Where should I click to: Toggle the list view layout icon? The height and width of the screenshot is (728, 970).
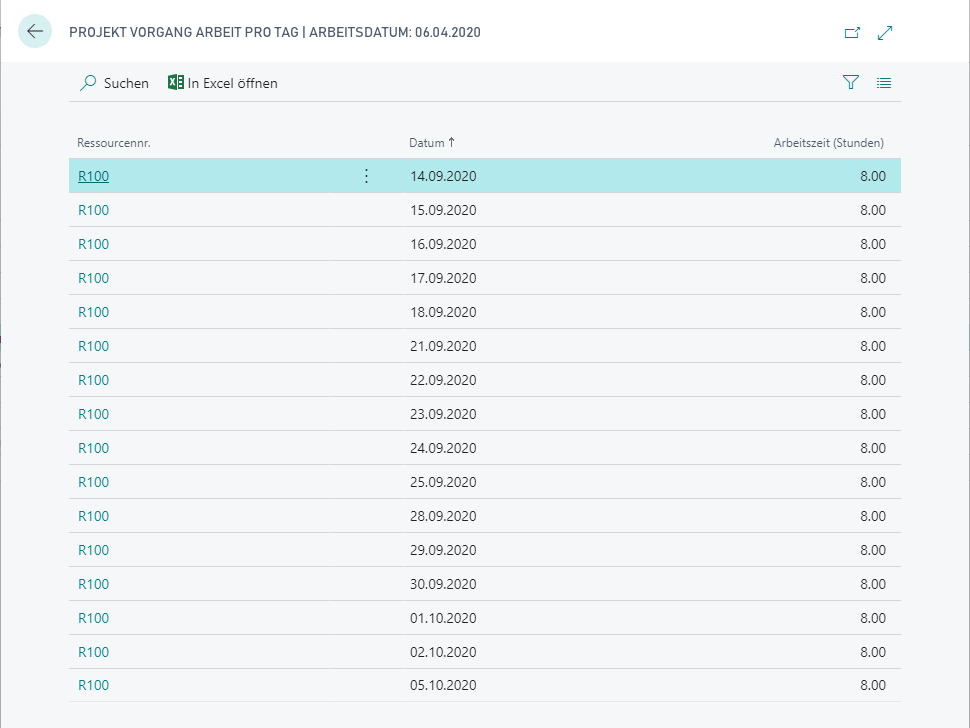point(884,82)
